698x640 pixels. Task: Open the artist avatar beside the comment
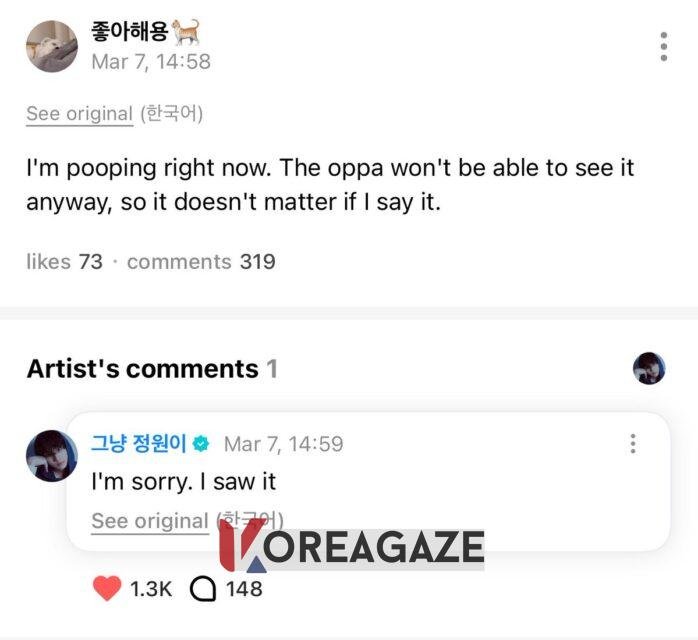(x=51, y=456)
